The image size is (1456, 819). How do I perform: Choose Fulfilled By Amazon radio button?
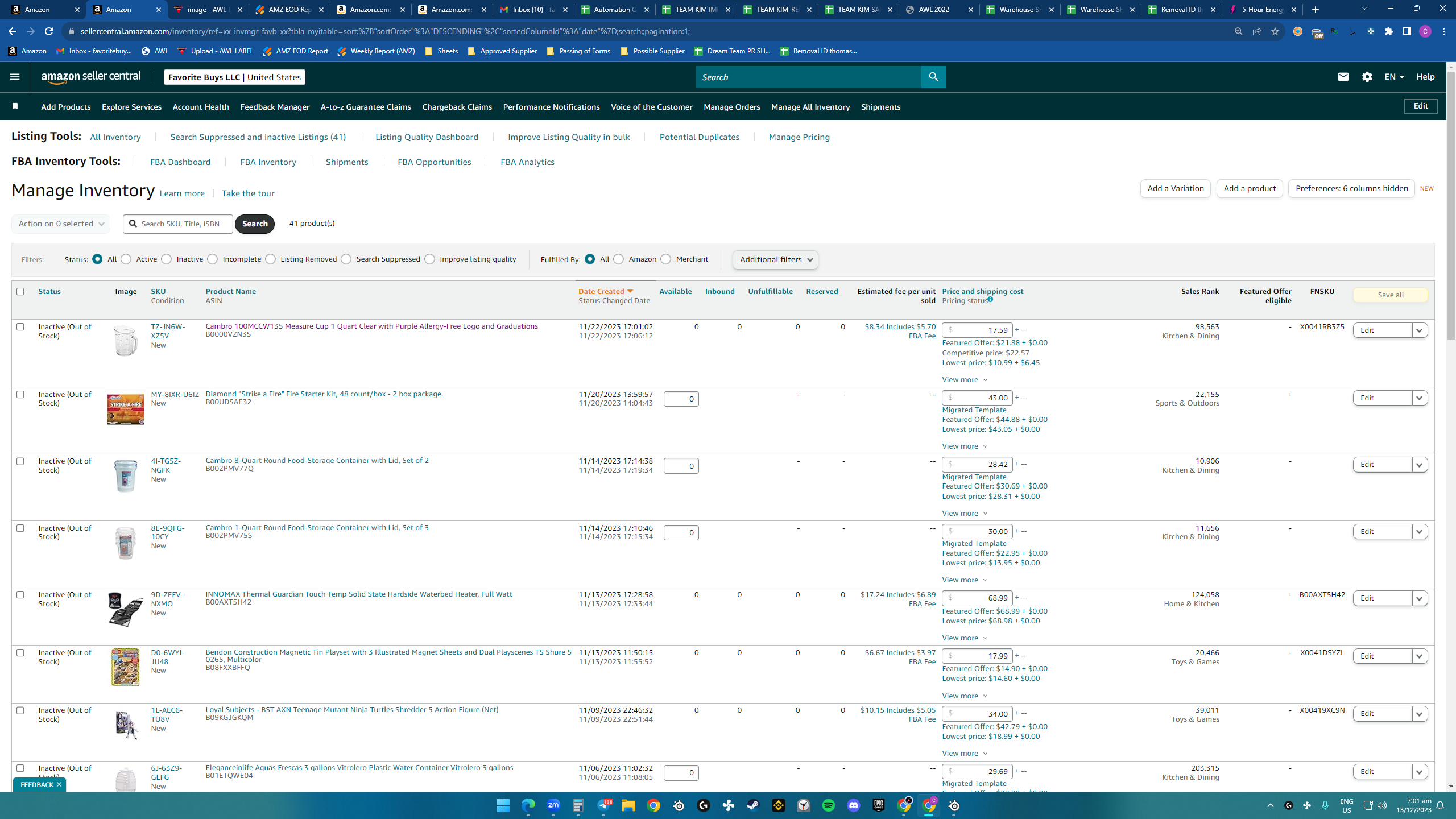[619, 259]
